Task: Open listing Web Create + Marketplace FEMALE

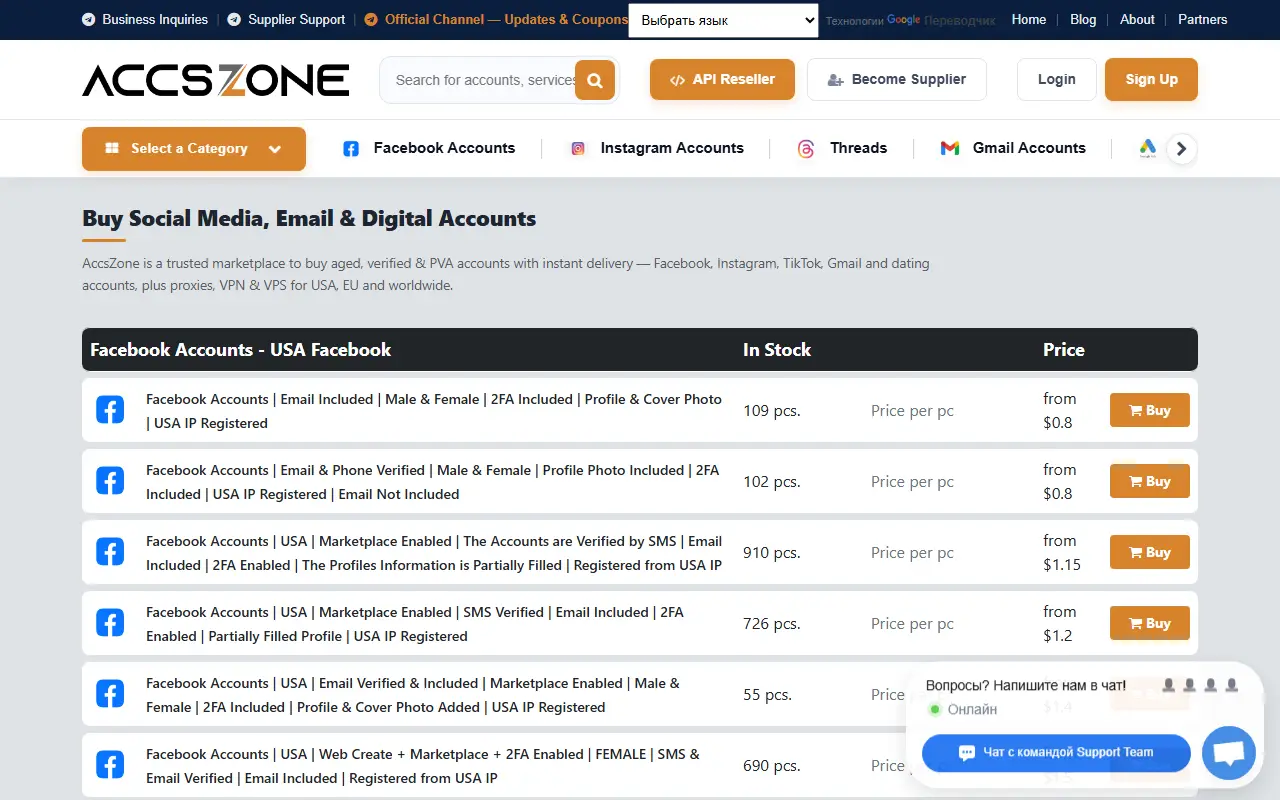Action: [423, 766]
